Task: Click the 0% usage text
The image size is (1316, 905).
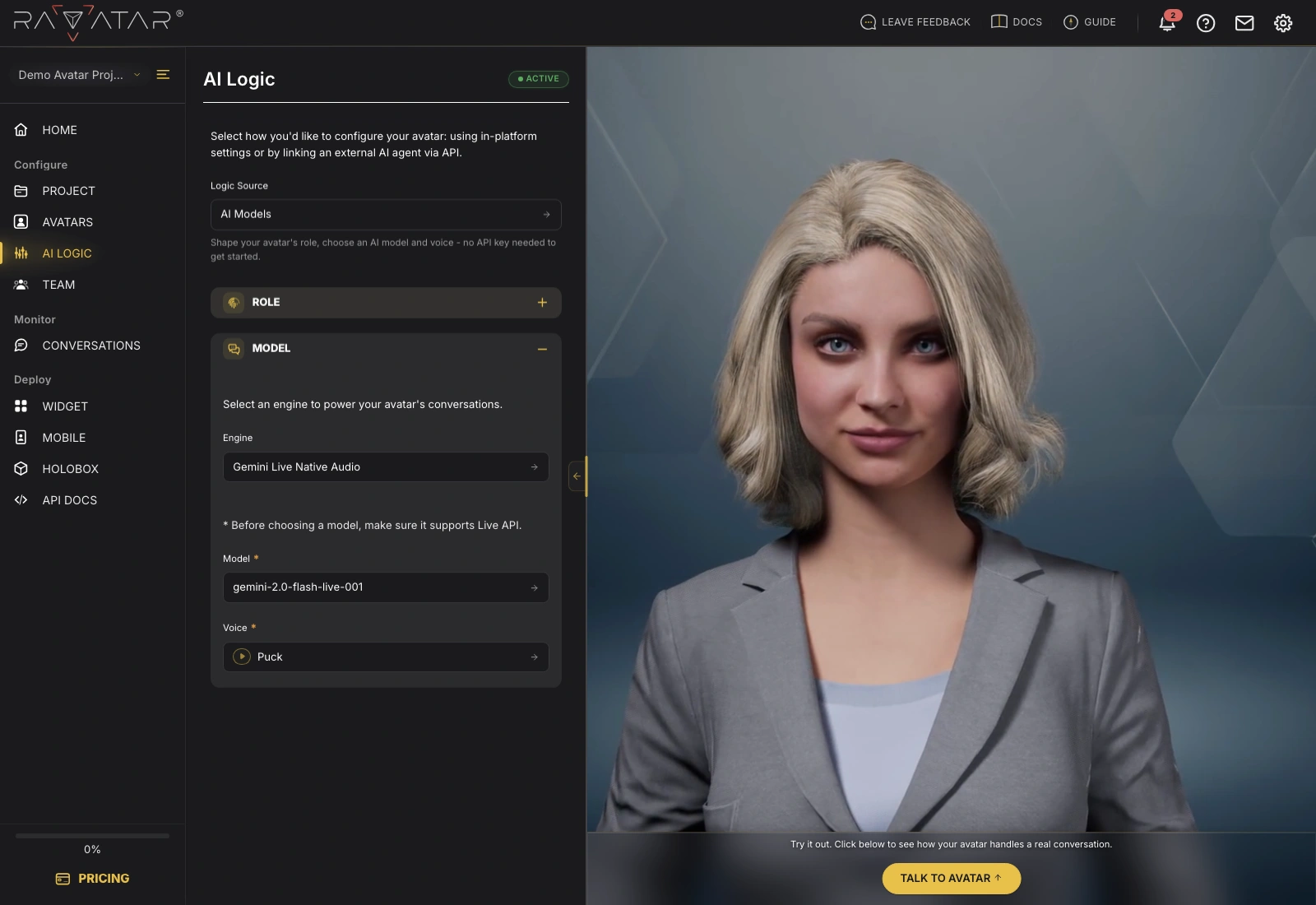Action: click(x=92, y=850)
